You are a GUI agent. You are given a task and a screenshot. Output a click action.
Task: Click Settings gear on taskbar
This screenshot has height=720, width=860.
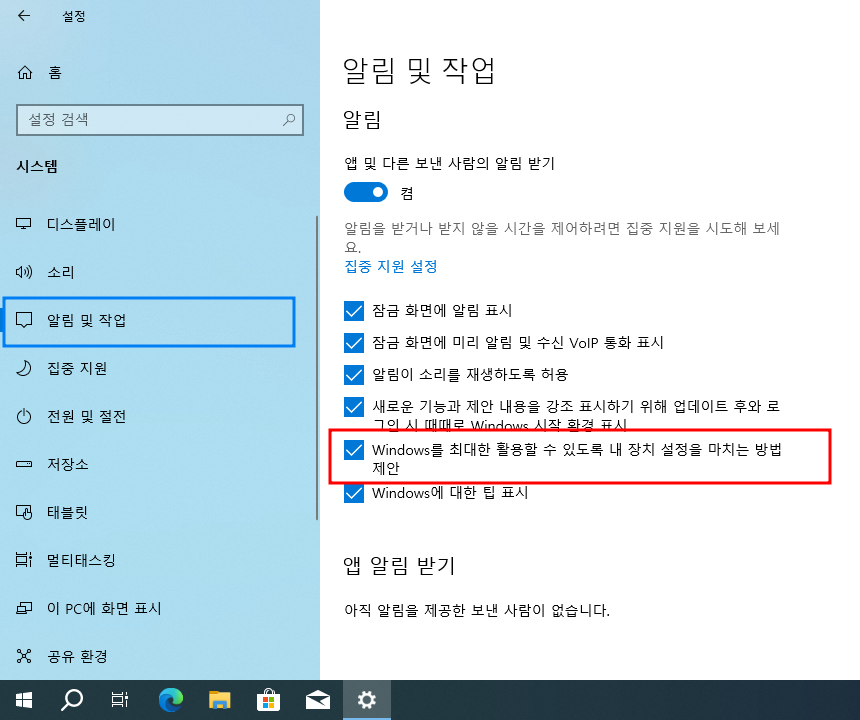(x=366, y=700)
